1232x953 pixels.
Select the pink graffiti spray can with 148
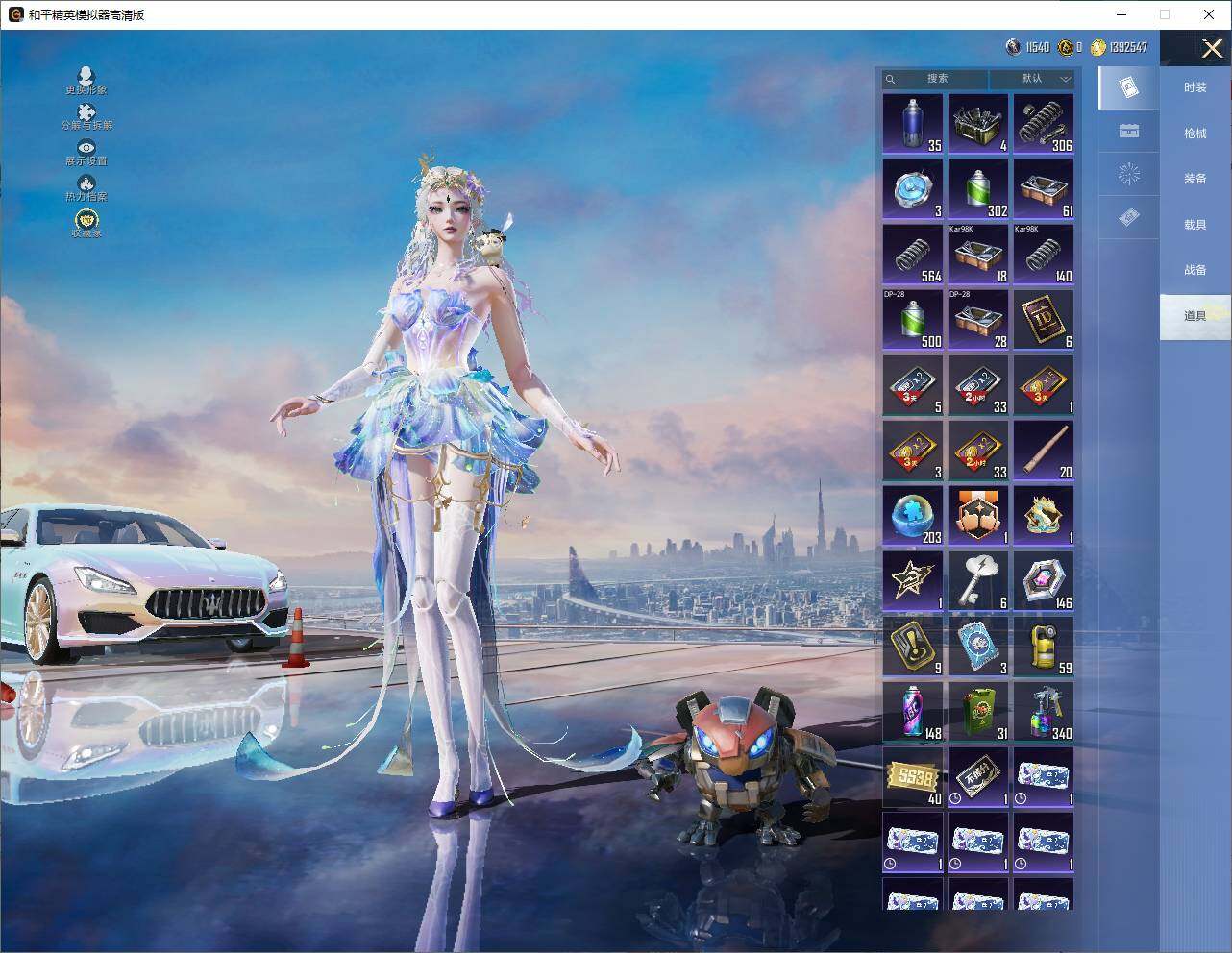pos(913,712)
